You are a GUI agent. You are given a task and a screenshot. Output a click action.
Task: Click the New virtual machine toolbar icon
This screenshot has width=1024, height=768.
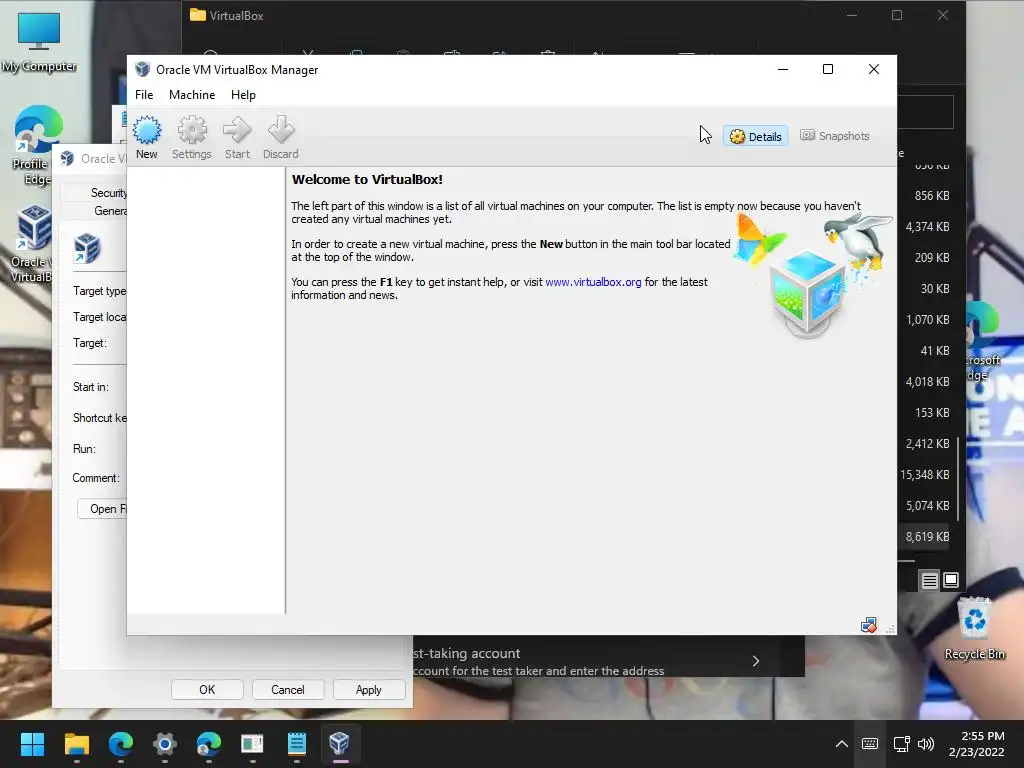coord(146,136)
